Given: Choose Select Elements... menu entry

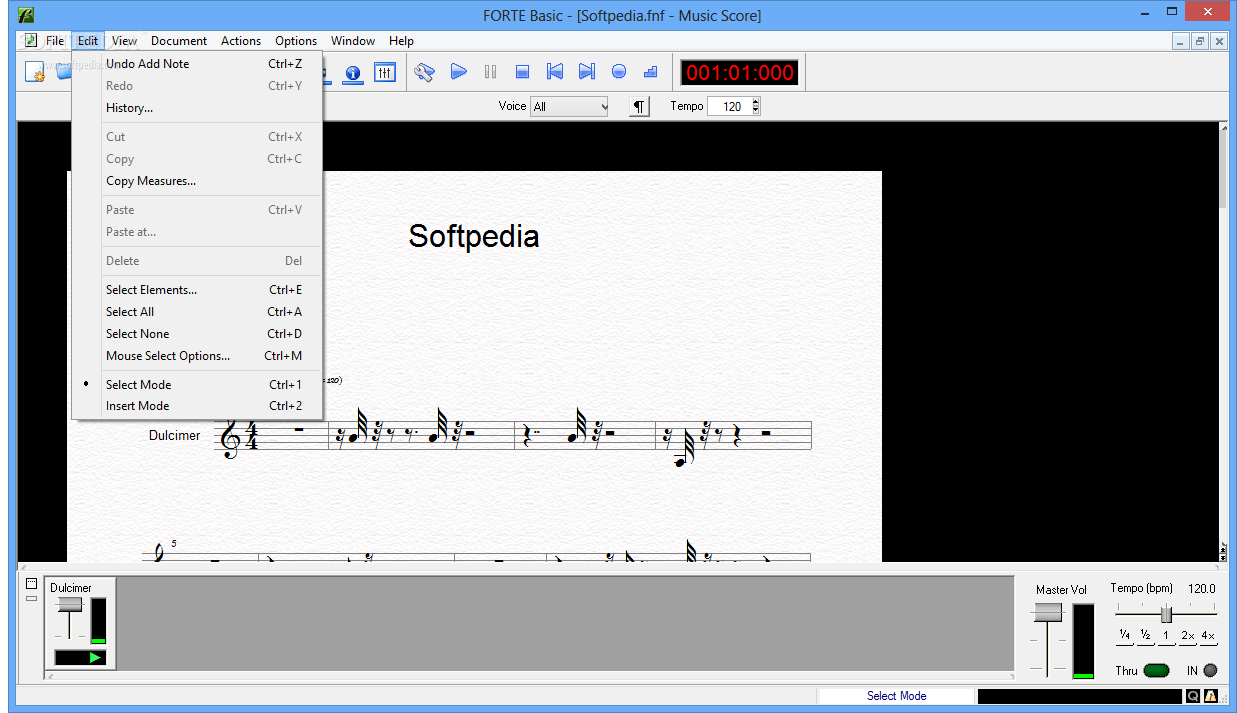Looking at the screenshot, I should coord(196,290).
